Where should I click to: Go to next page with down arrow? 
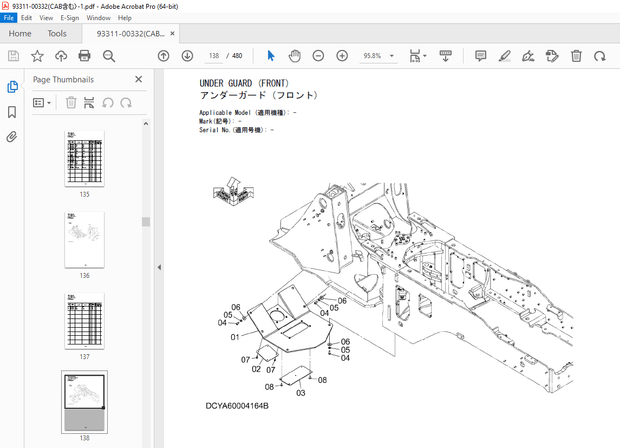pos(187,56)
